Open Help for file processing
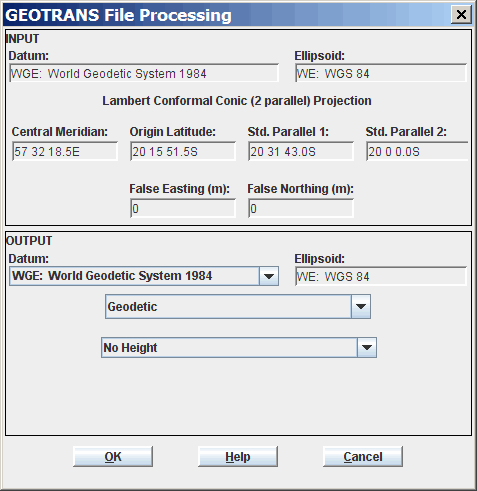 (238, 457)
